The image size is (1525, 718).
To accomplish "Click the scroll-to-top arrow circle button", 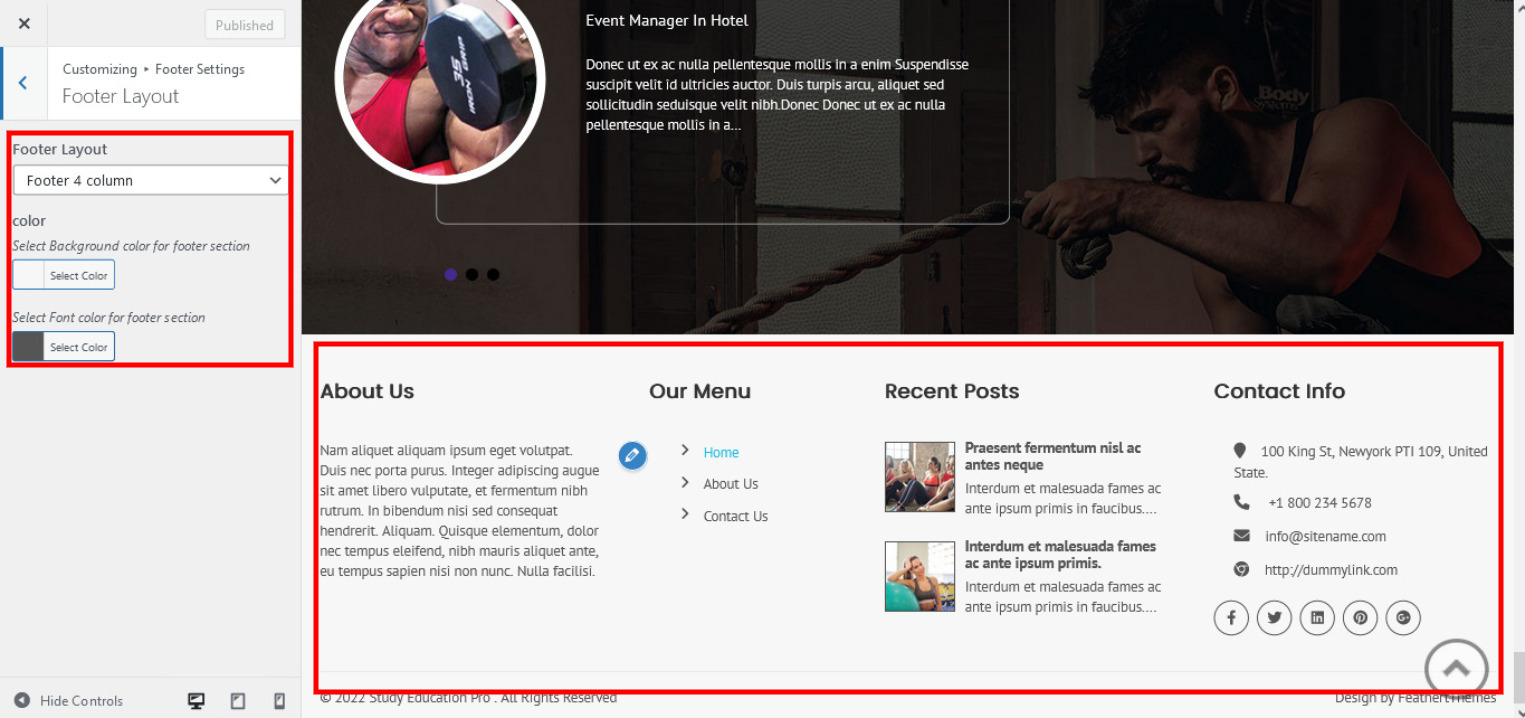I will [x=1457, y=670].
